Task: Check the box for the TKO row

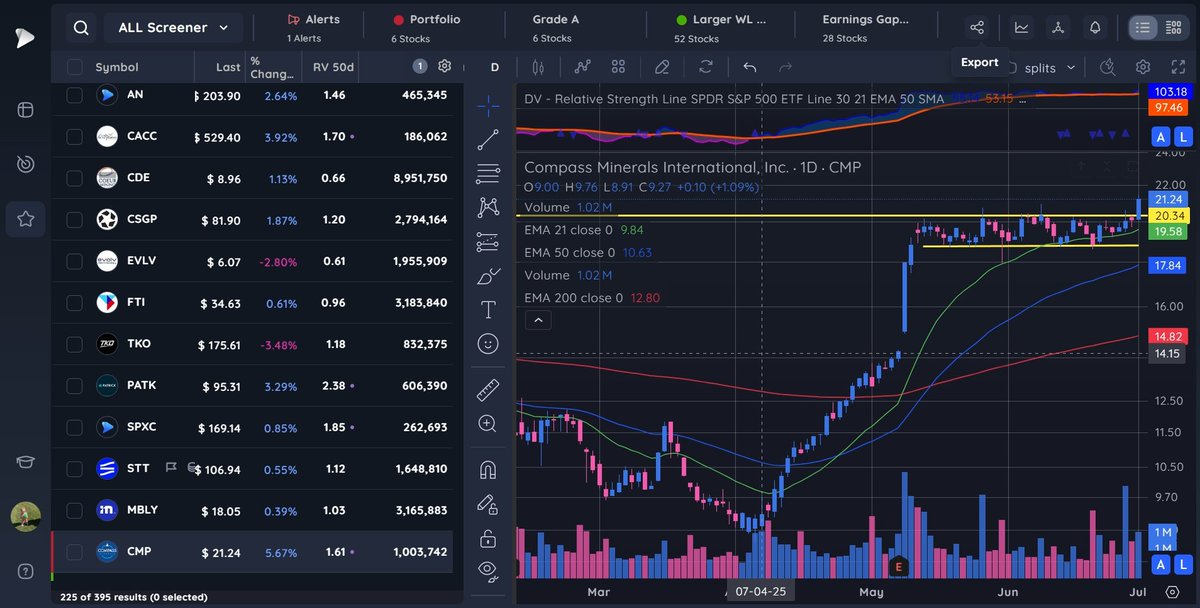Action: (x=74, y=344)
